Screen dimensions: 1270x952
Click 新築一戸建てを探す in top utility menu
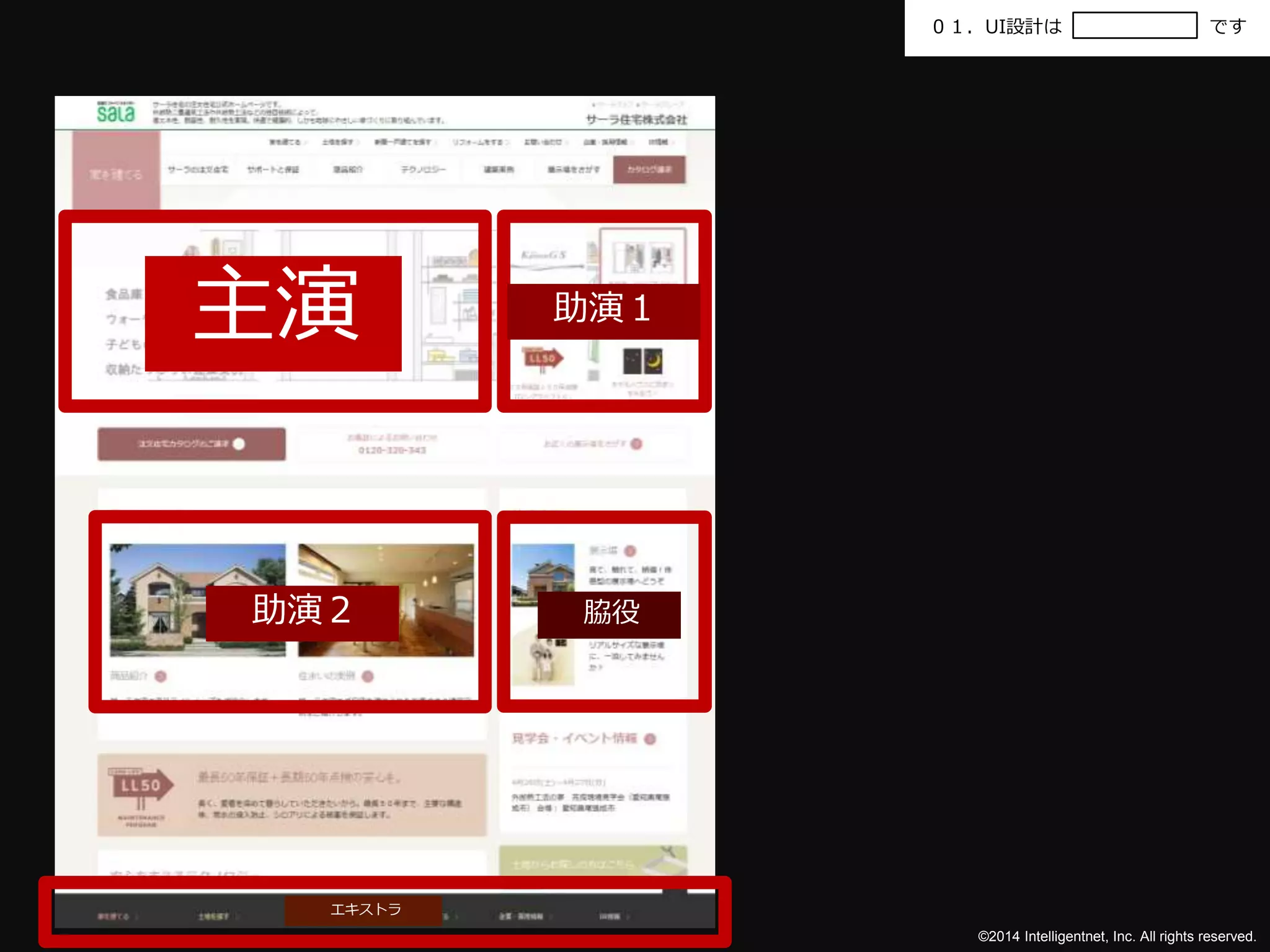pos(402,142)
